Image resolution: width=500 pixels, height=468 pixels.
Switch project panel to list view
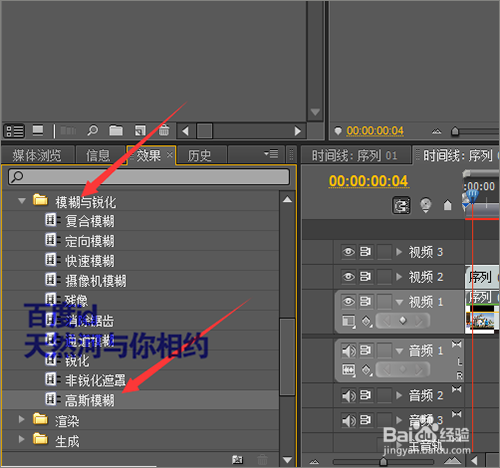coord(14,131)
